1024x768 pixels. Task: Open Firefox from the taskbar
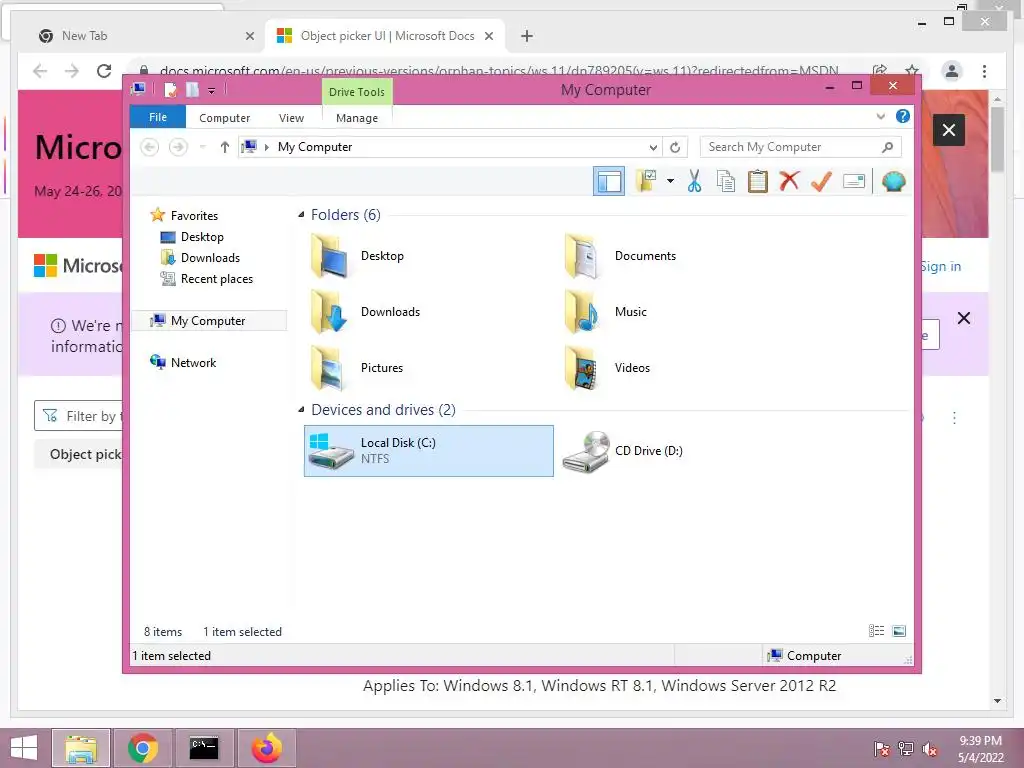266,748
